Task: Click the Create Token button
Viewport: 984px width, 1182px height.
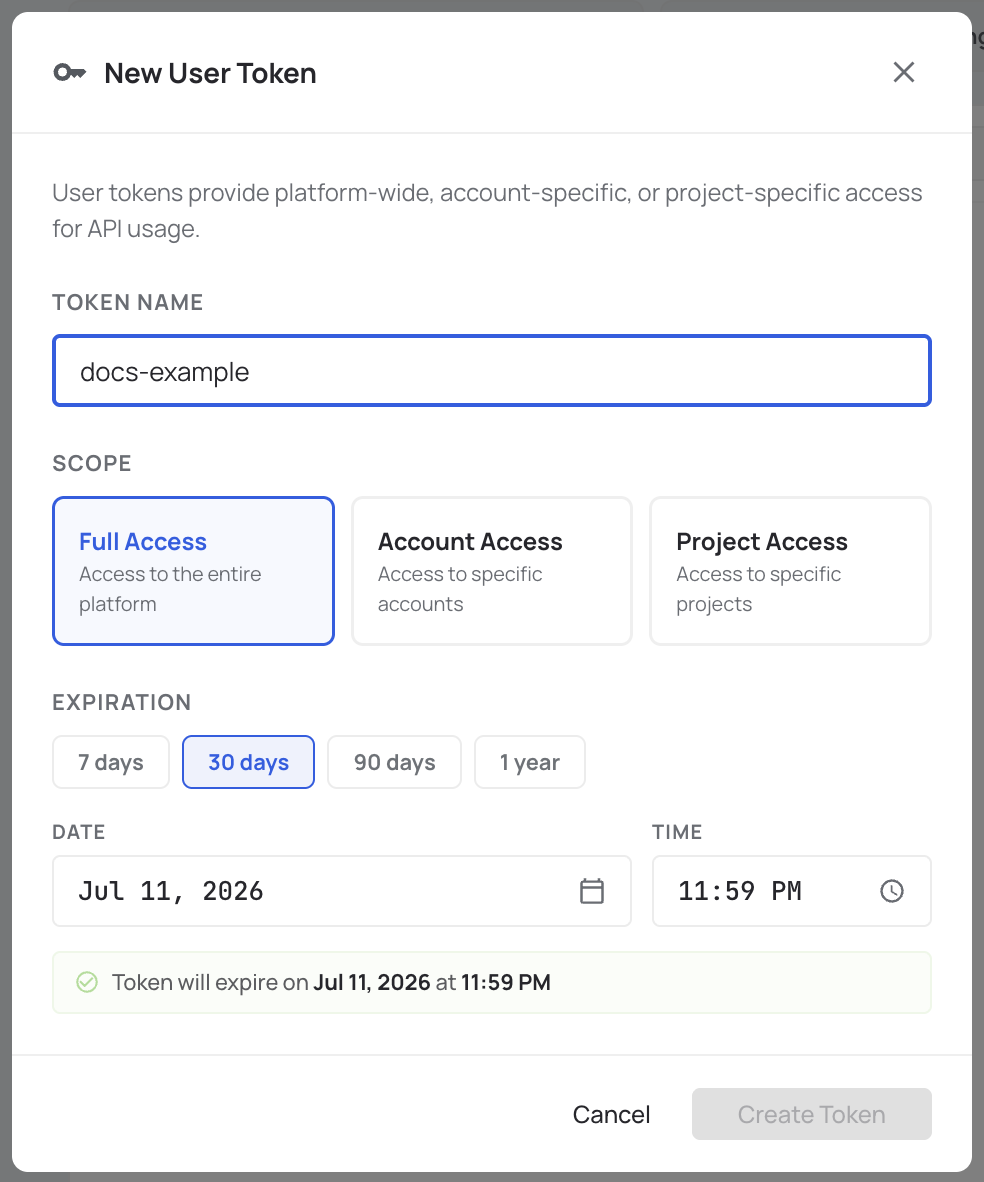Action: coord(811,1114)
